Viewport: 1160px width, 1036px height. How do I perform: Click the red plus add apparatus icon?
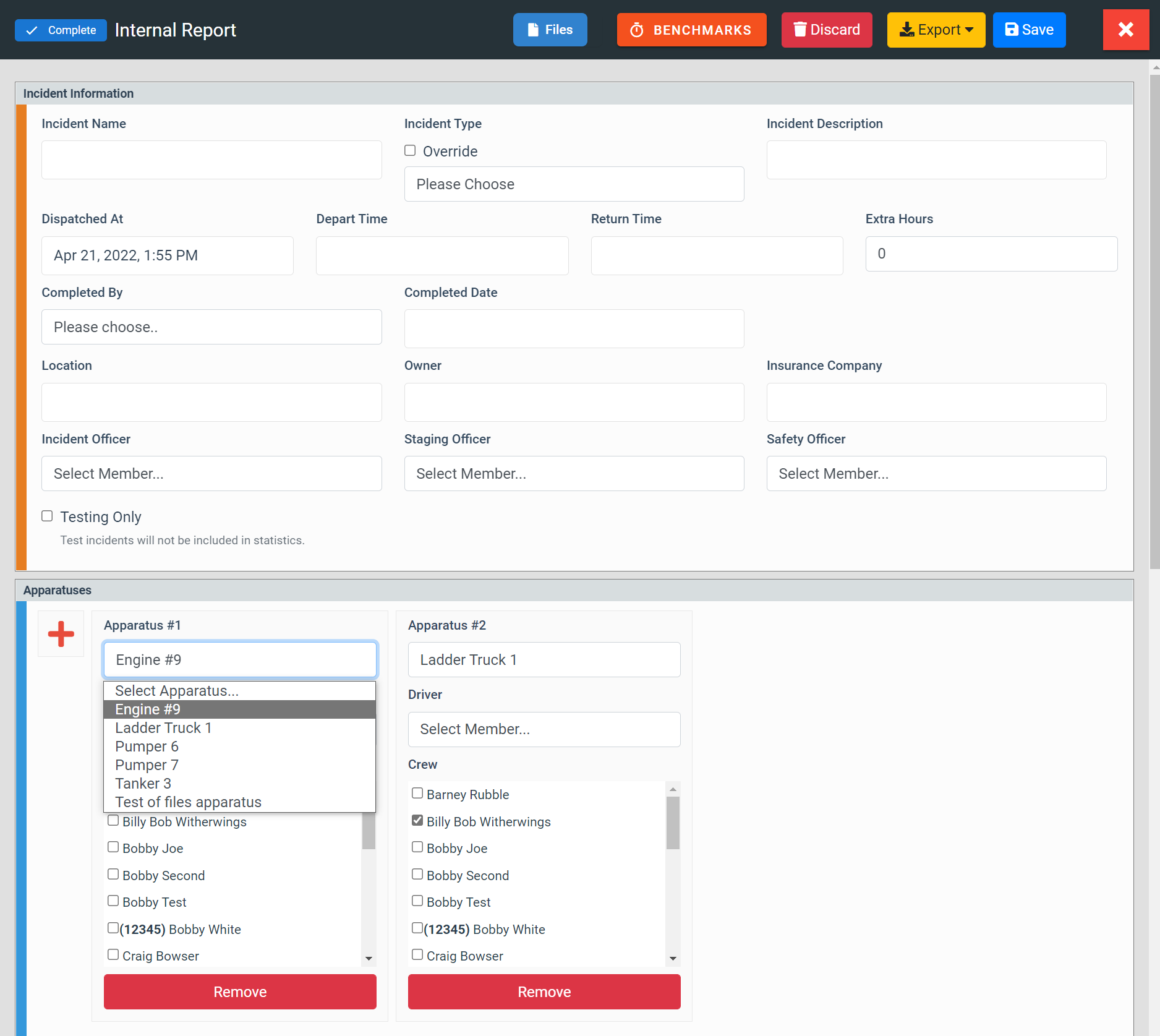coord(61,634)
